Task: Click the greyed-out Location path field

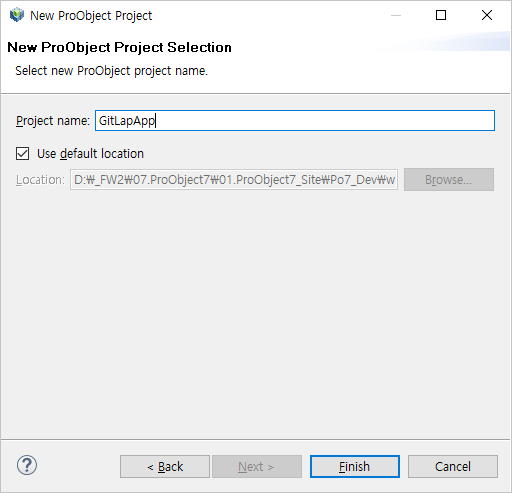Action: 234,180
